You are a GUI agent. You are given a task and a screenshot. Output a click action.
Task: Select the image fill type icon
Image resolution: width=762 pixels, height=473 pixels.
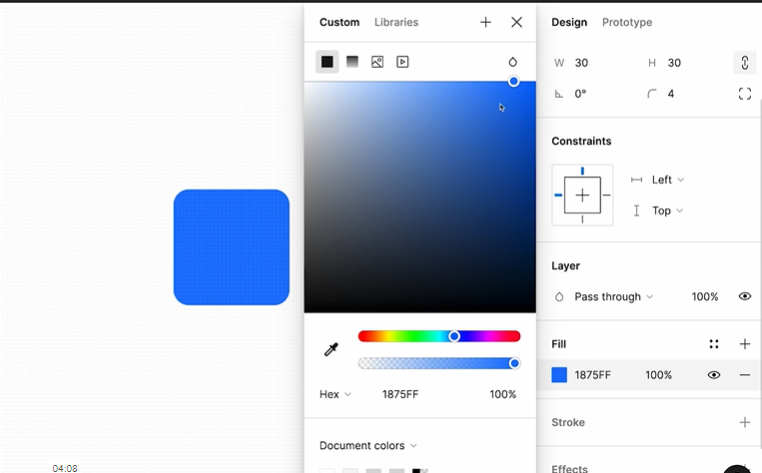coord(377,62)
